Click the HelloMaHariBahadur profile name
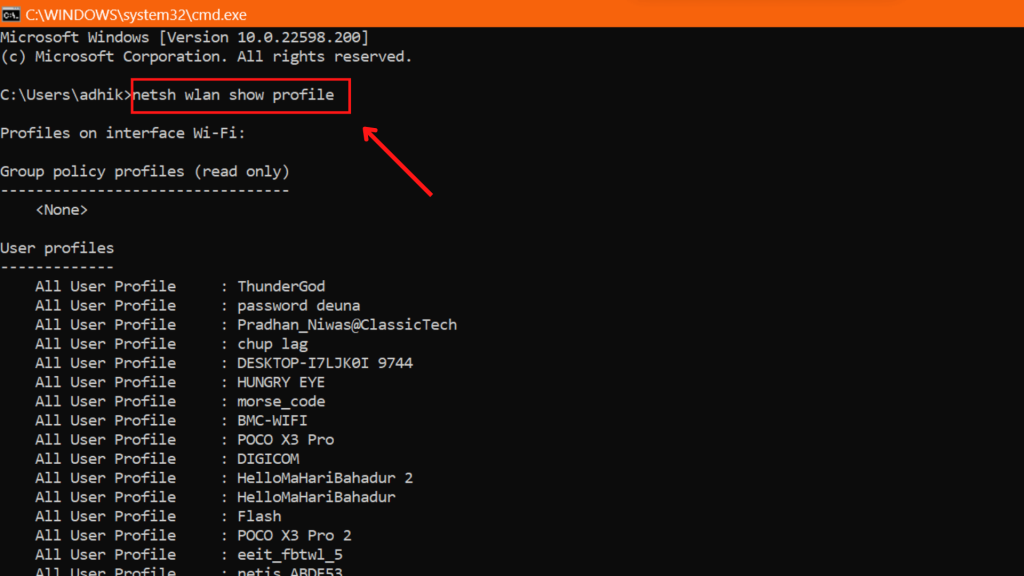This screenshot has height=576, width=1024. coord(316,497)
